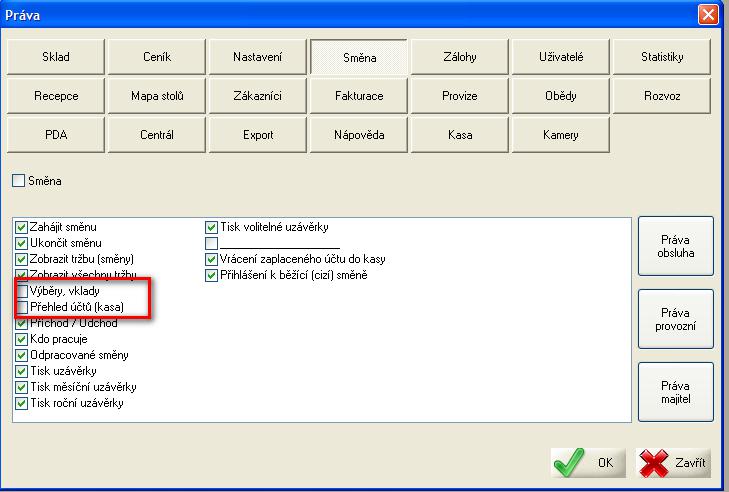
Task: Toggle the unnamed blank-line checkbox
Action: pyautogui.click(x=212, y=243)
